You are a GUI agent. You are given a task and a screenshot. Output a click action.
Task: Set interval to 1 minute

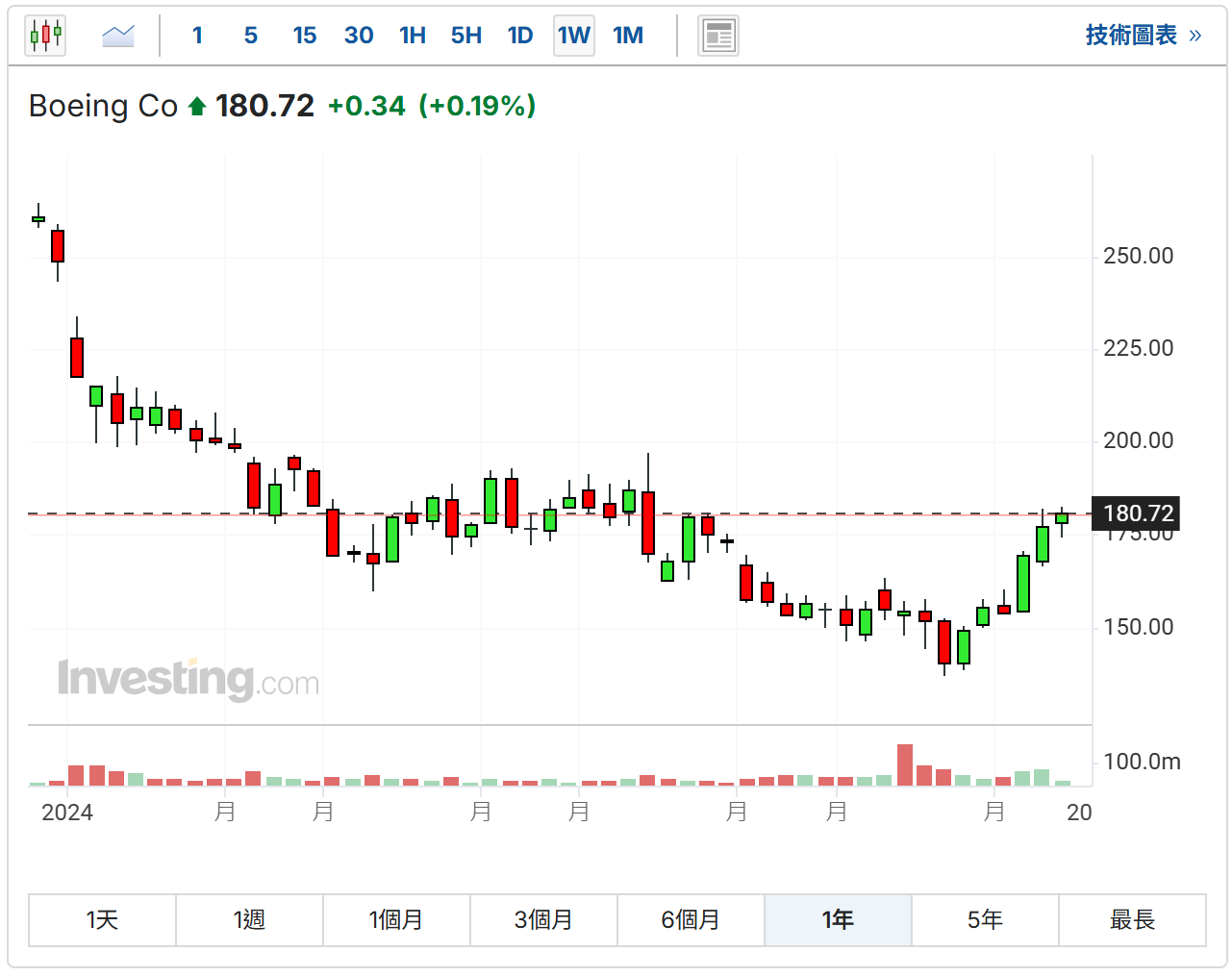click(x=197, y=37)
